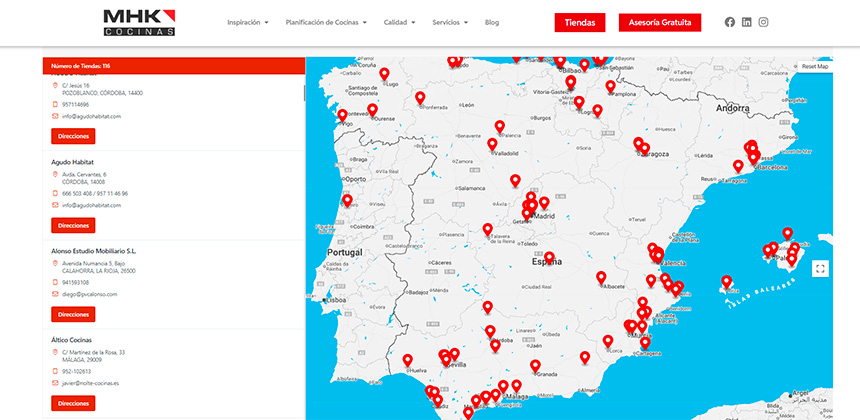
Task: Select the store pin on Ibiza island
Action: 727,282
